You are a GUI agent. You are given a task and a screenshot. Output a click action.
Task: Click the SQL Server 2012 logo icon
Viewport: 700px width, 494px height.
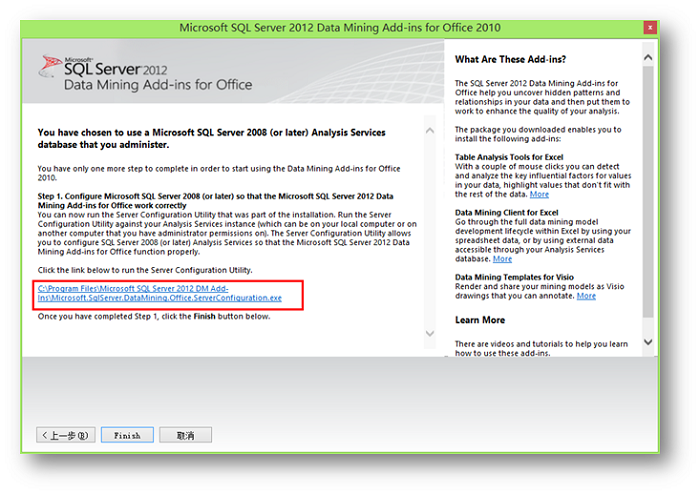50,66
